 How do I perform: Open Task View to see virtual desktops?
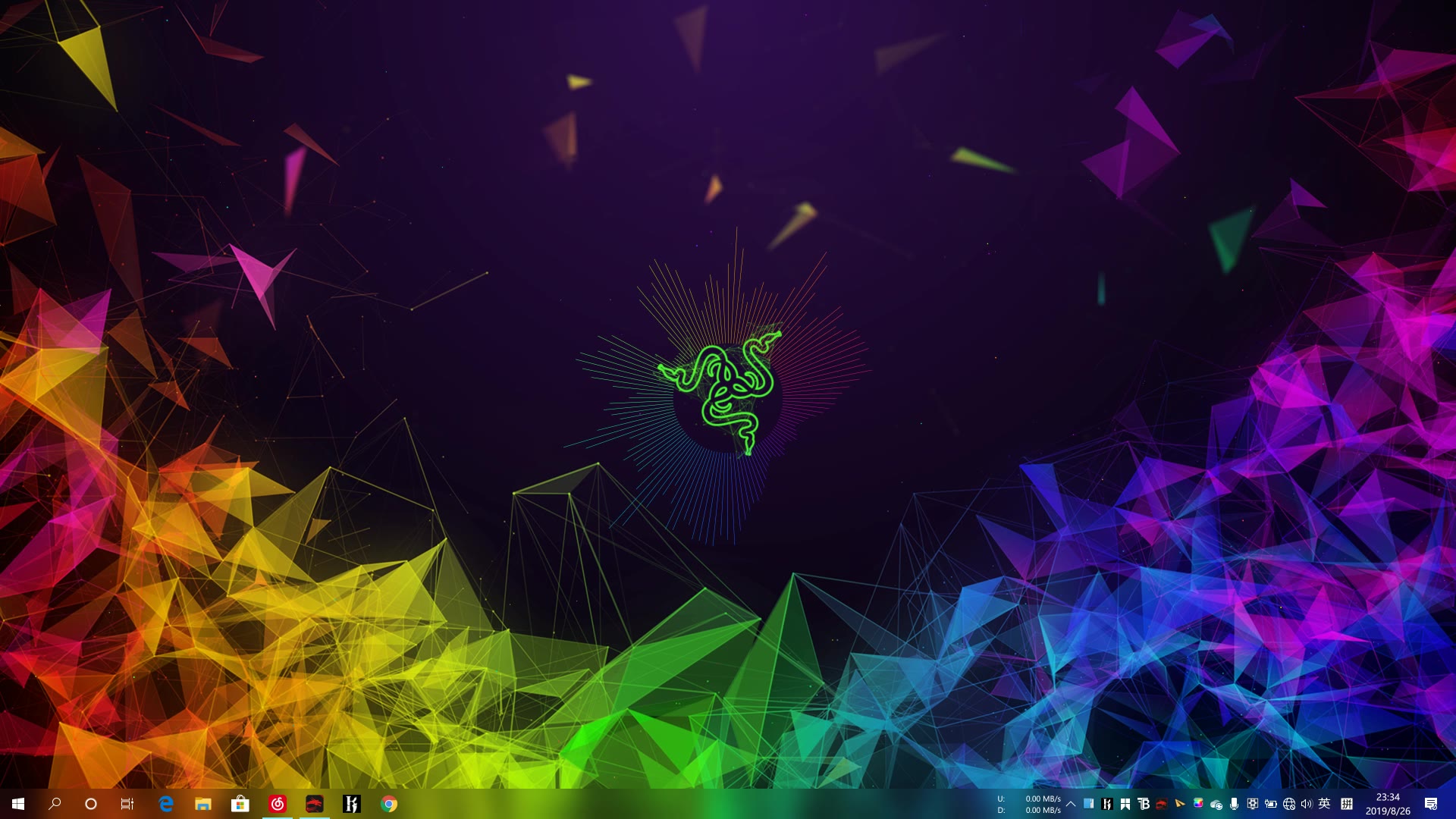127,804
